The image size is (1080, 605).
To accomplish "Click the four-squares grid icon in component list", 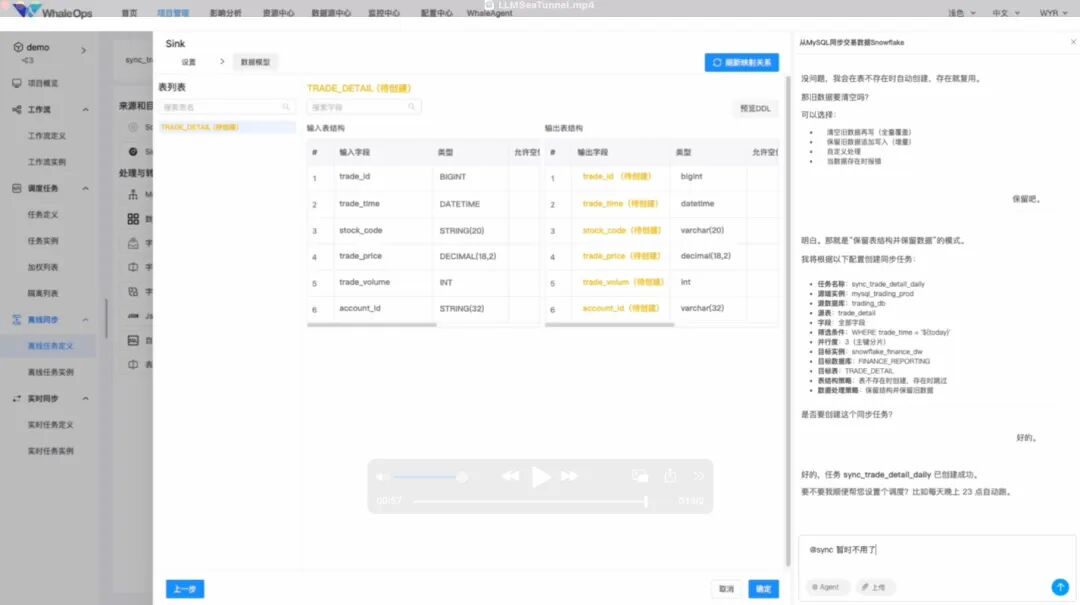I will pyautogui.click(x=133, y=219).
